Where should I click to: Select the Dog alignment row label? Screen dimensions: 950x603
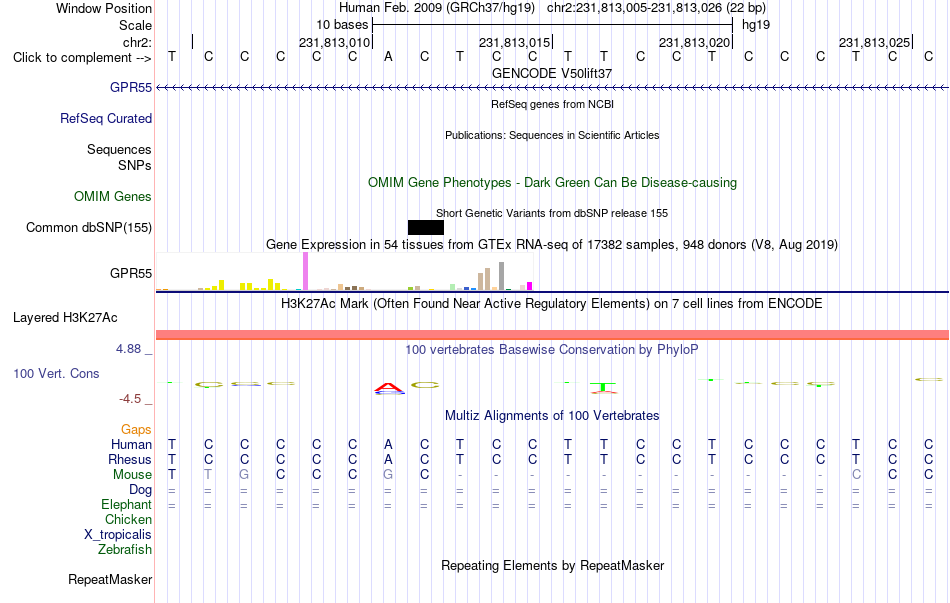[x=140, y=490]
